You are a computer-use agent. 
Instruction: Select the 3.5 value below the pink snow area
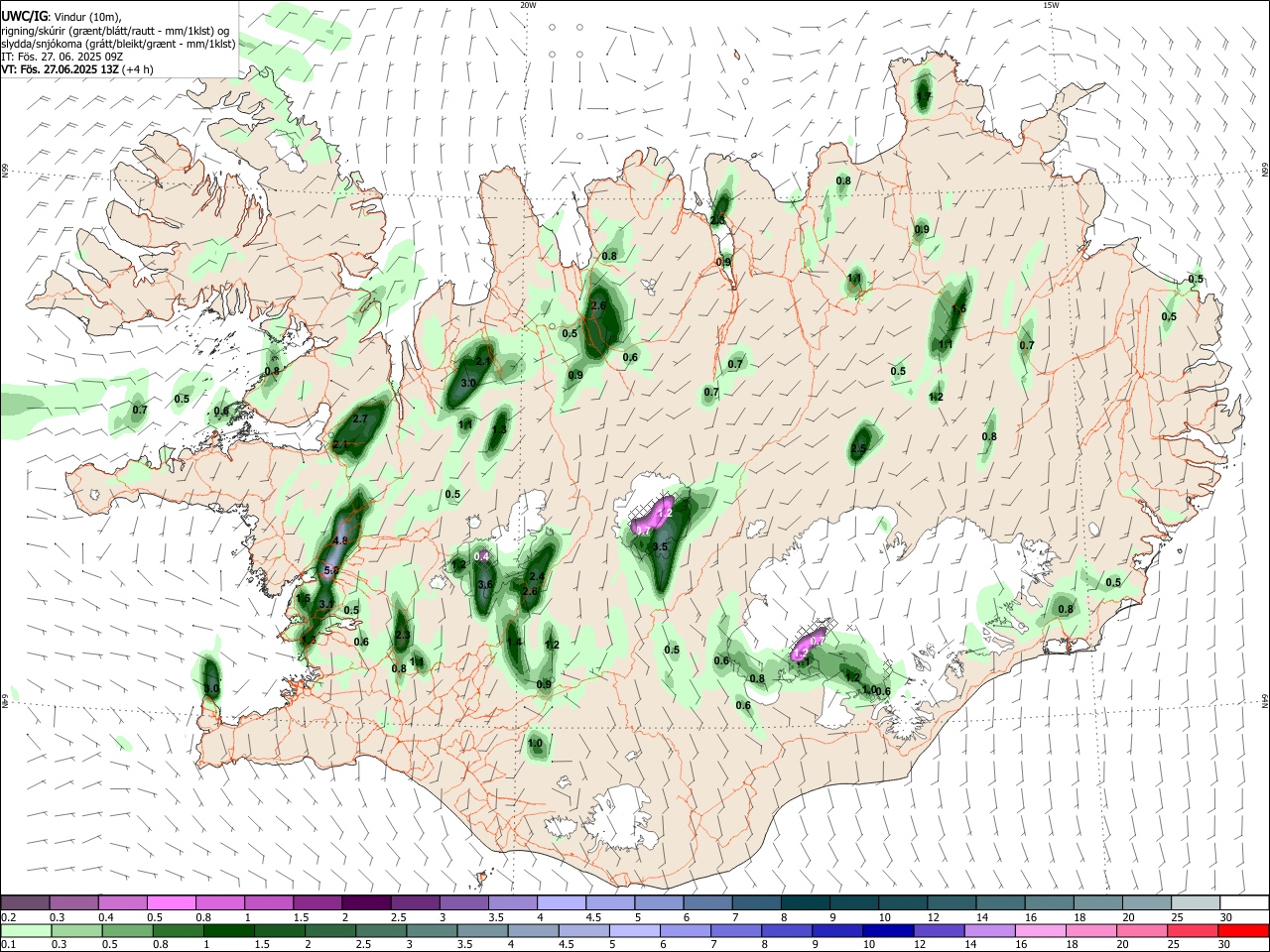click(x=660, y=546)
